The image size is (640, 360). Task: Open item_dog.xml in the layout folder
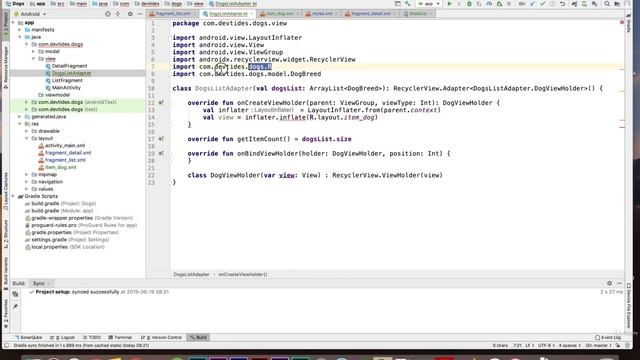pyautogui.click(x=60, y=167)
